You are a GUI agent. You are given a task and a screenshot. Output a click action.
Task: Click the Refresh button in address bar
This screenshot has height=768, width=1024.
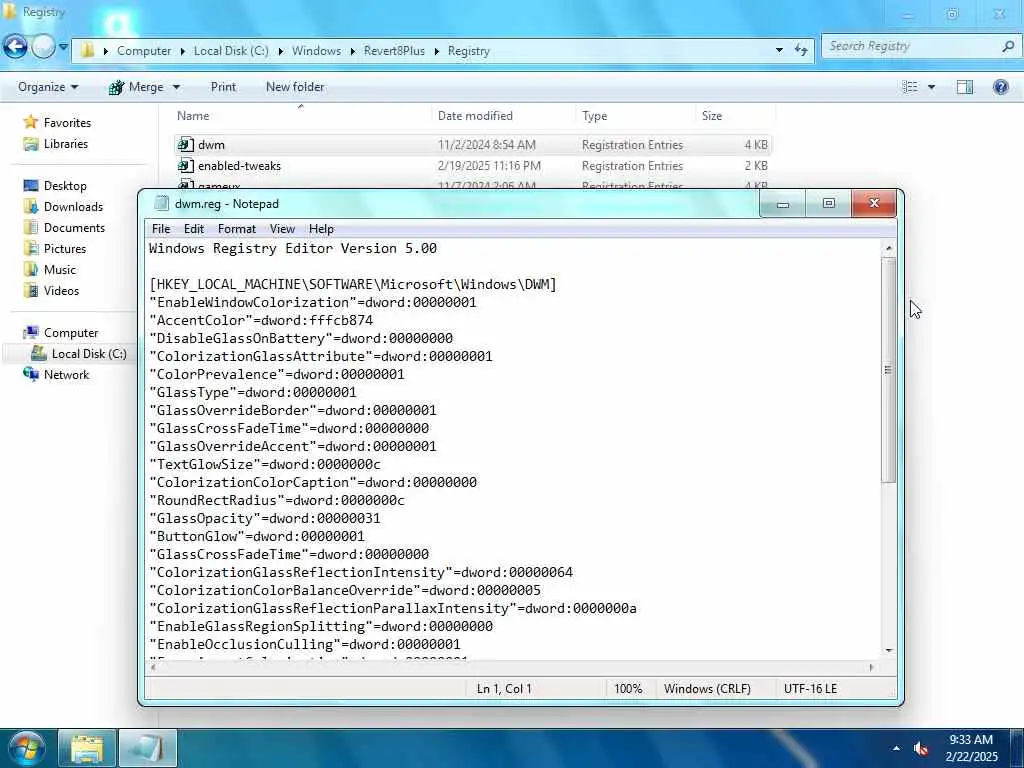801,50
